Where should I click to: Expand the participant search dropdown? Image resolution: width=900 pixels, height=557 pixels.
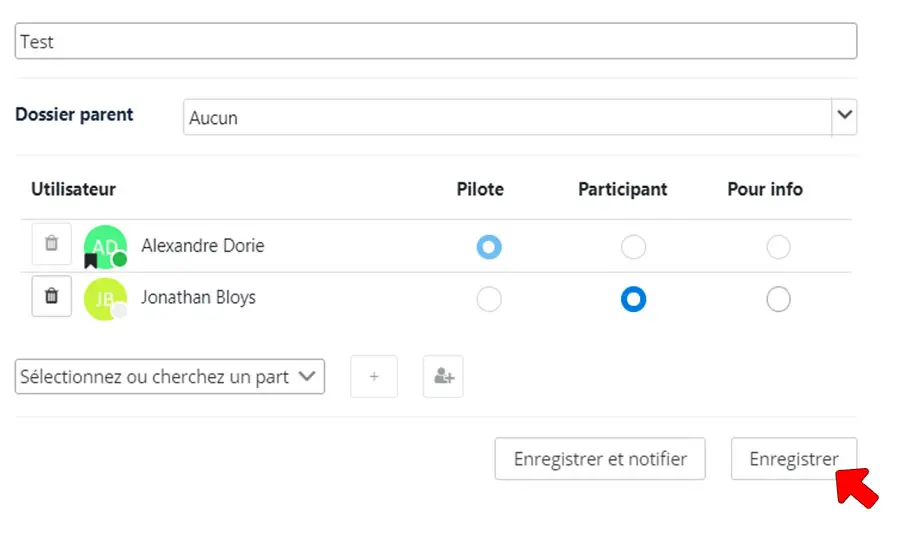(x=170, y=377)
